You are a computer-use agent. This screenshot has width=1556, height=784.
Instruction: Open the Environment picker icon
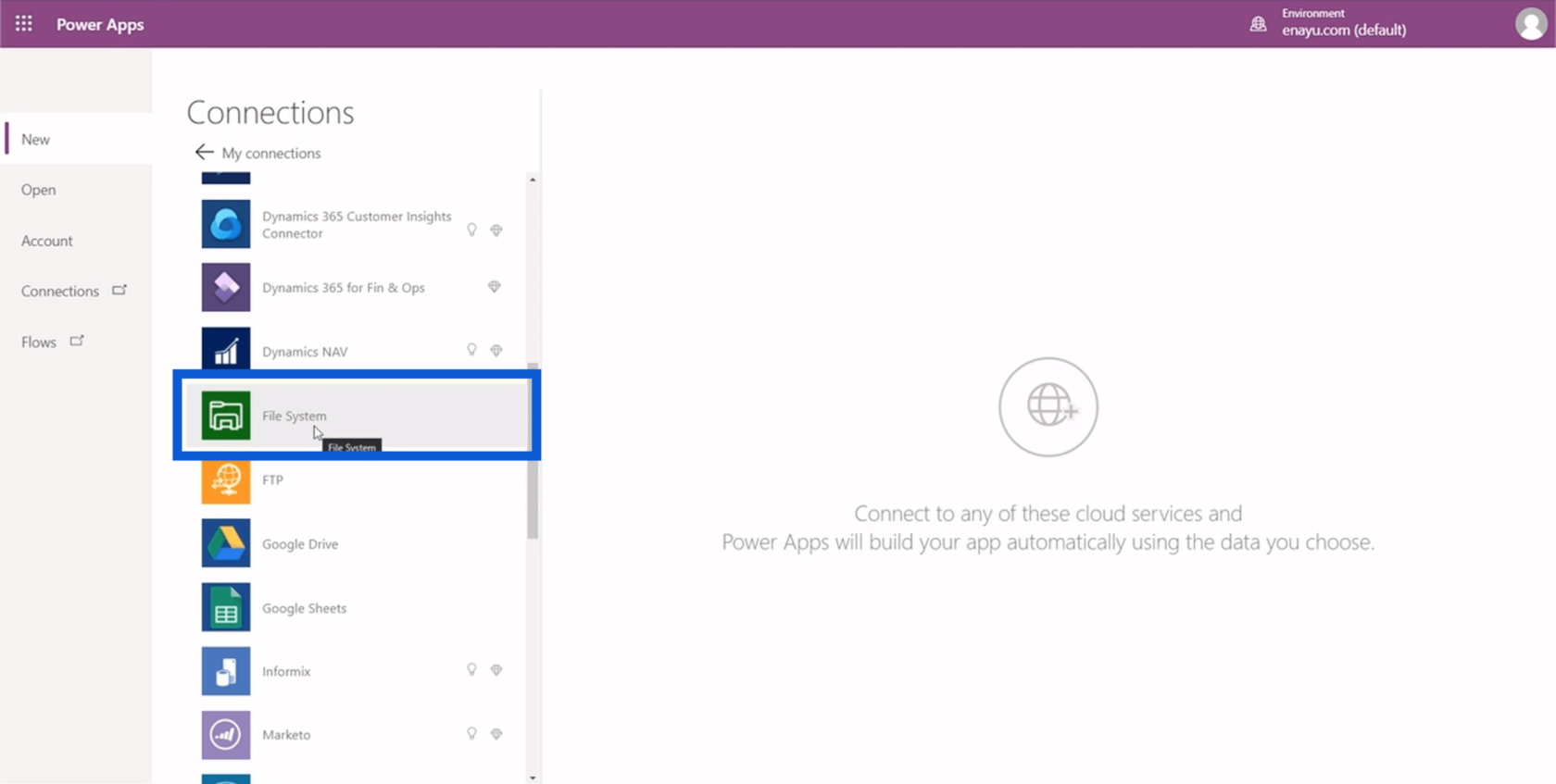coord(1258,24)
